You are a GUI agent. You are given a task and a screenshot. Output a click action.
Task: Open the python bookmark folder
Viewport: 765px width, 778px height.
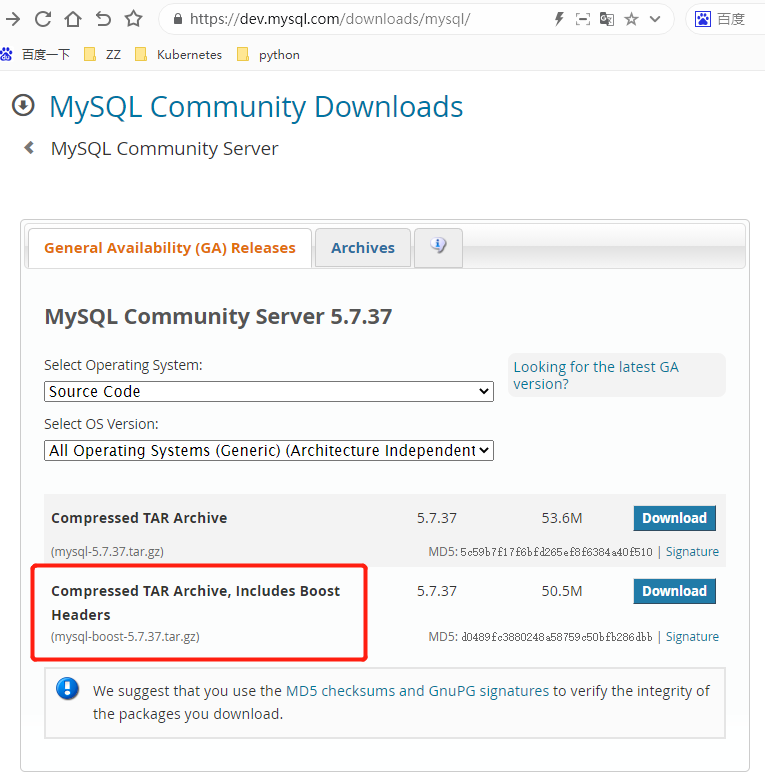268,55
